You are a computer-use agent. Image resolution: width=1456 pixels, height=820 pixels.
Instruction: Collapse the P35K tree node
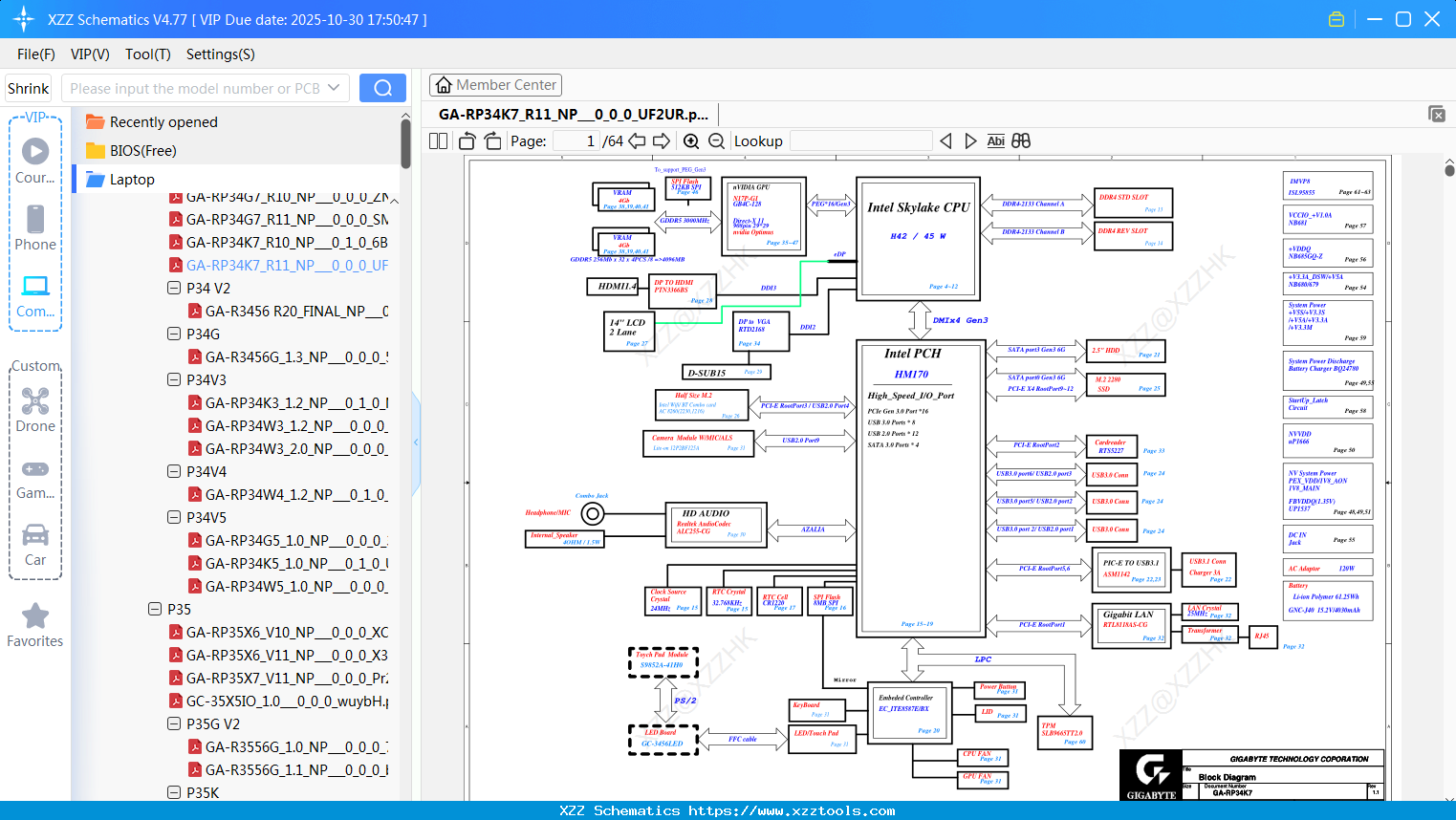point(174,792)
